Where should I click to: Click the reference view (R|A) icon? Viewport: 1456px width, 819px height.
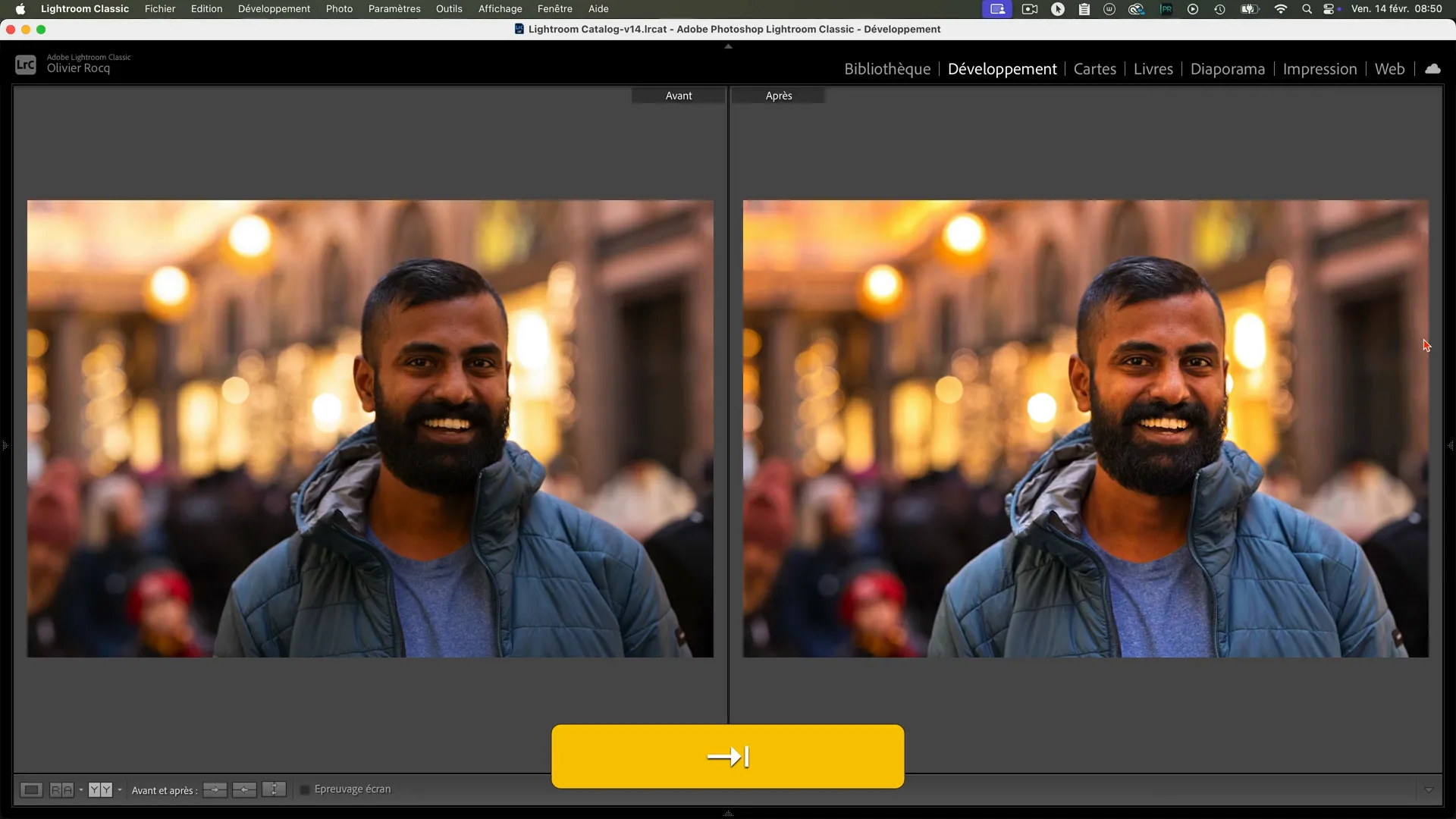pos(61,790)
